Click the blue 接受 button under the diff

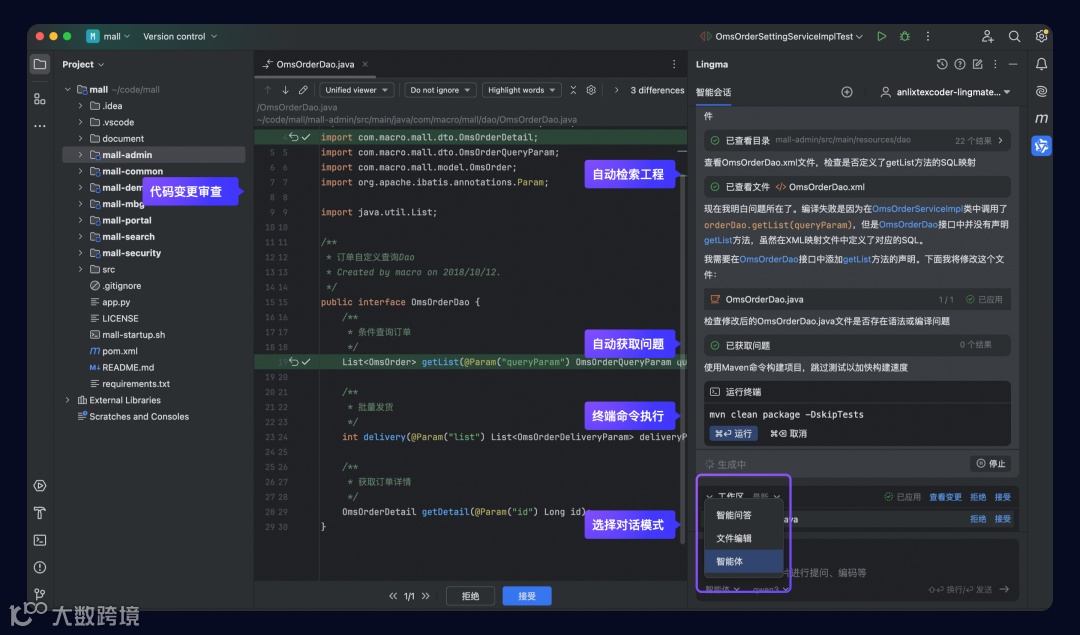click(527, 596)
